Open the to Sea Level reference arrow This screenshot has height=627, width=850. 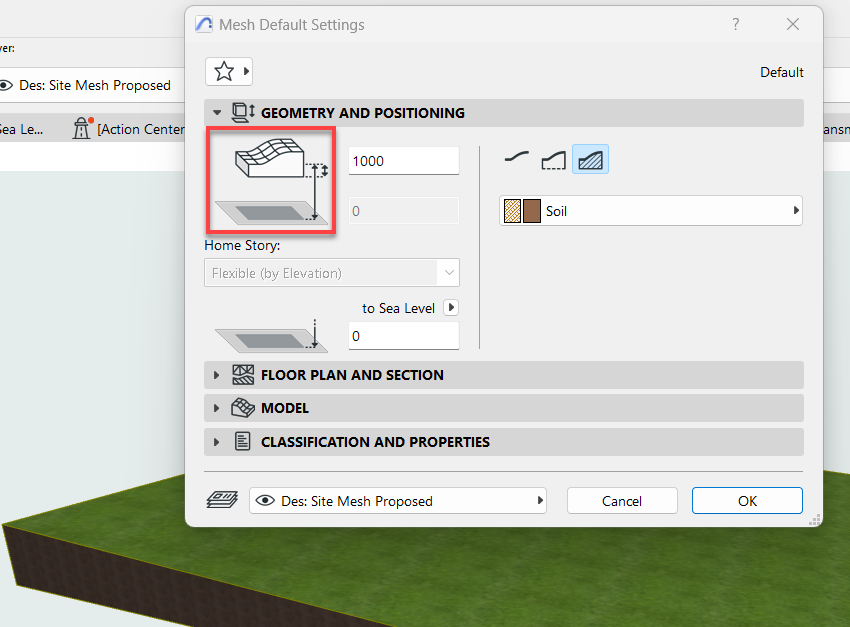(450, 308)
